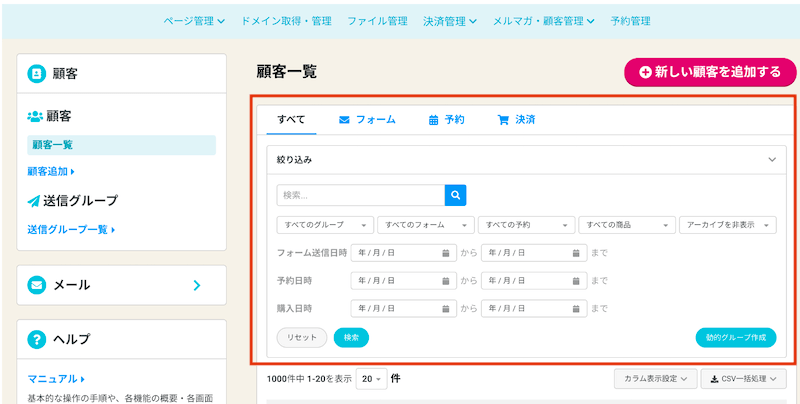Switch to the フォーム tab

click(x=367, y=120)
